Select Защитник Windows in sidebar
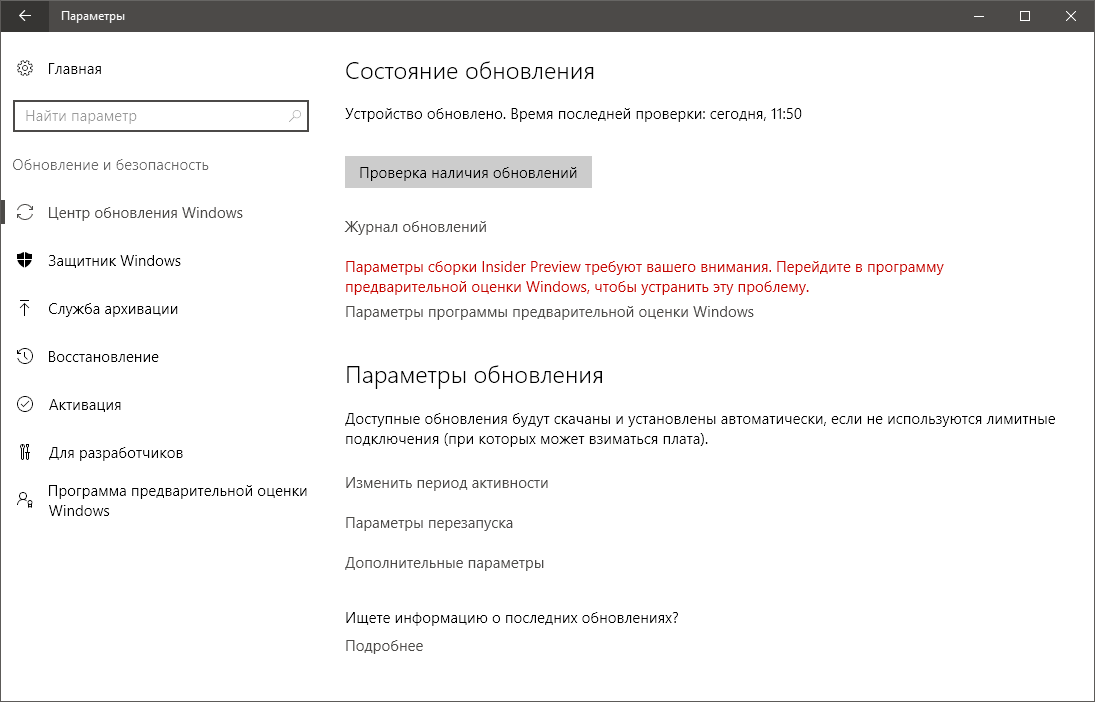Screen dimensions: 1095x702 (114, 261)
